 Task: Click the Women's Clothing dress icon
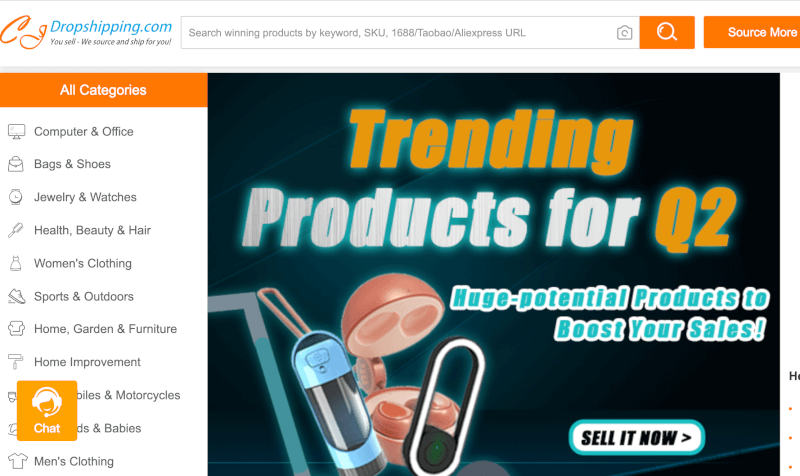(x=16, y=263)
